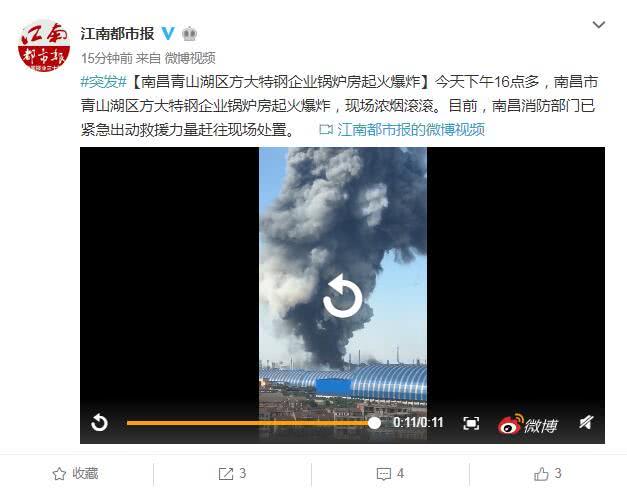
Task: Toggle video mute speaker icon
Action: click(586, 422)
